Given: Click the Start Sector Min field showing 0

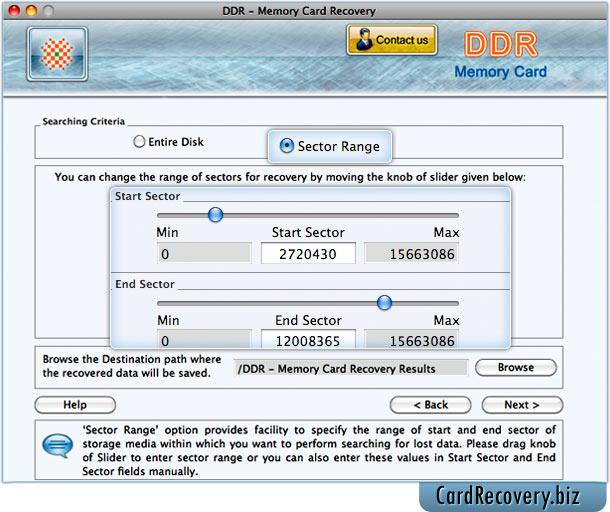Looking at the screenshot, I should [x=204, y=254].
